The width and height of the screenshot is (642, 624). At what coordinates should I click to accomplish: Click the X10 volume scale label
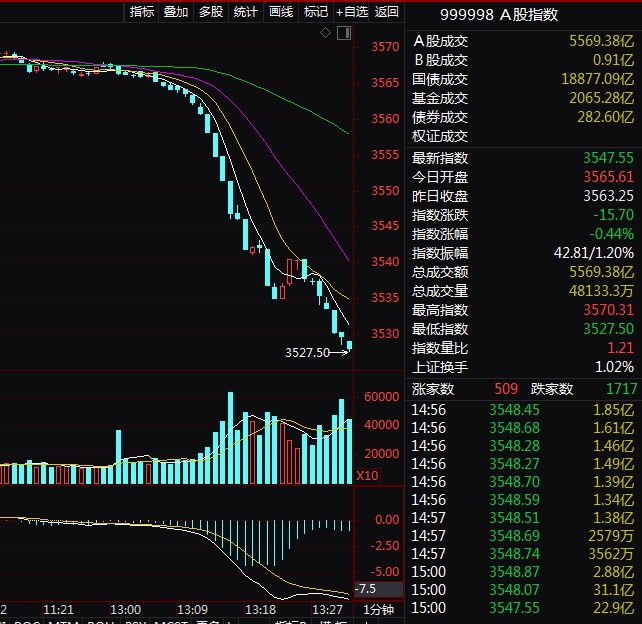(x=367, y=476)
